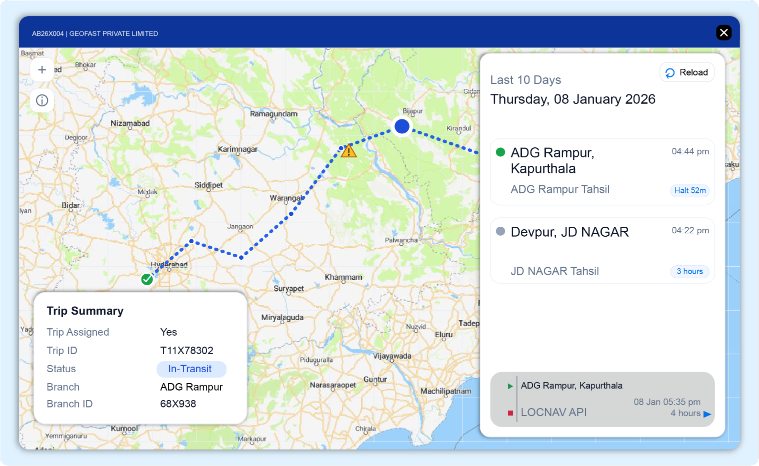Click the Halt 52m badge

coord(690,190)
